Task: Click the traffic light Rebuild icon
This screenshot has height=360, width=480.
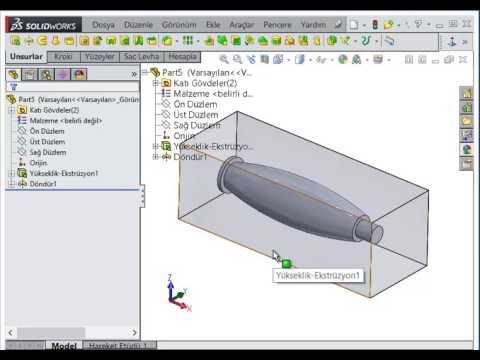Action: tap(375, 25)
